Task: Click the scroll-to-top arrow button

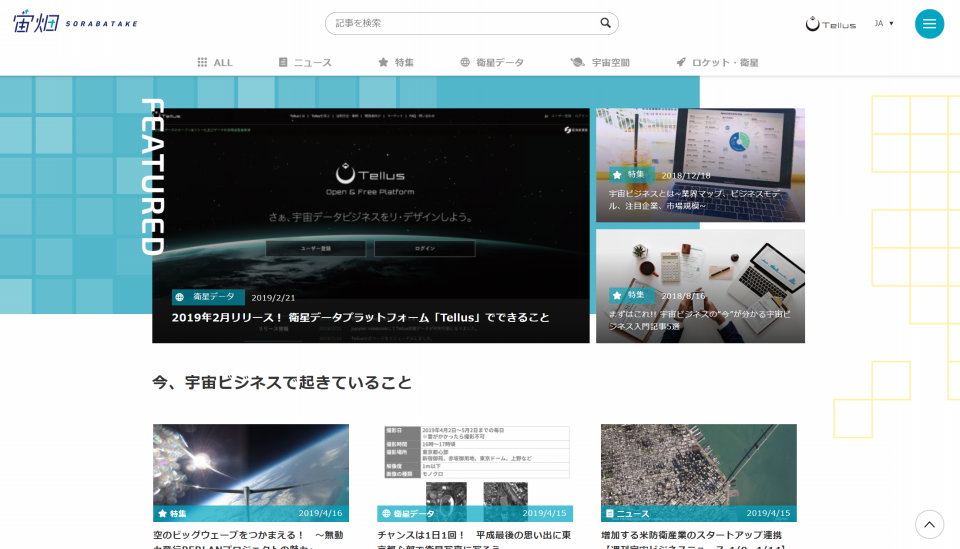Action: pos(929,524)
